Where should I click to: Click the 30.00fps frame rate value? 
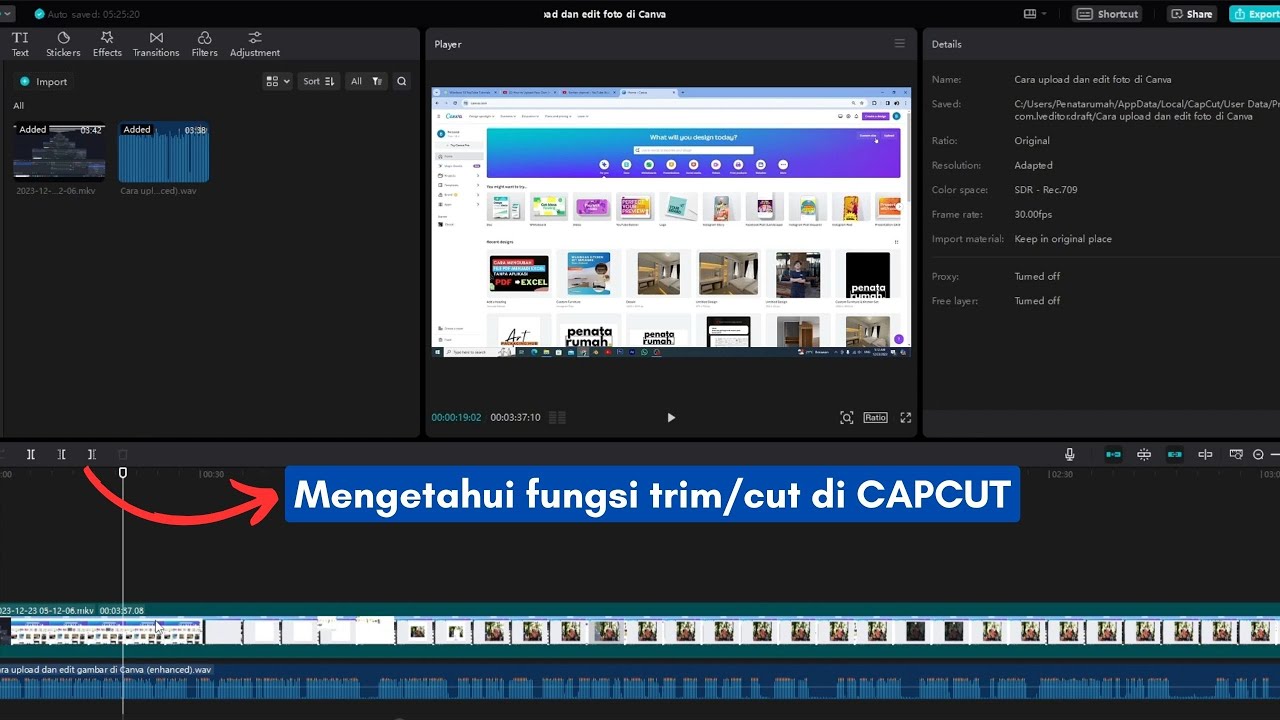pos(1033,214)
